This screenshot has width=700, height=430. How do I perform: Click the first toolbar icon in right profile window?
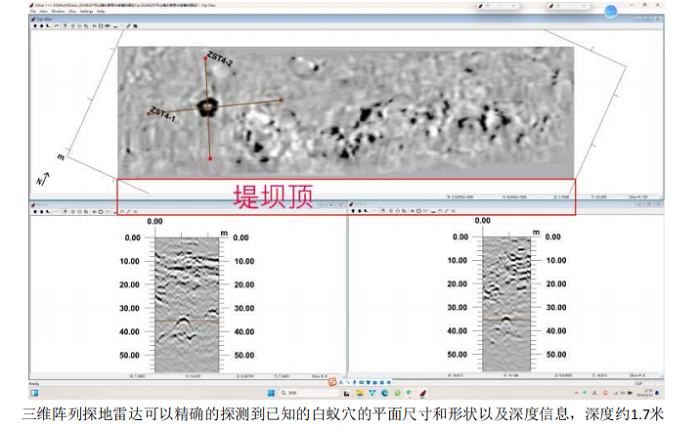pyautogui.click(x=355, y=211)
